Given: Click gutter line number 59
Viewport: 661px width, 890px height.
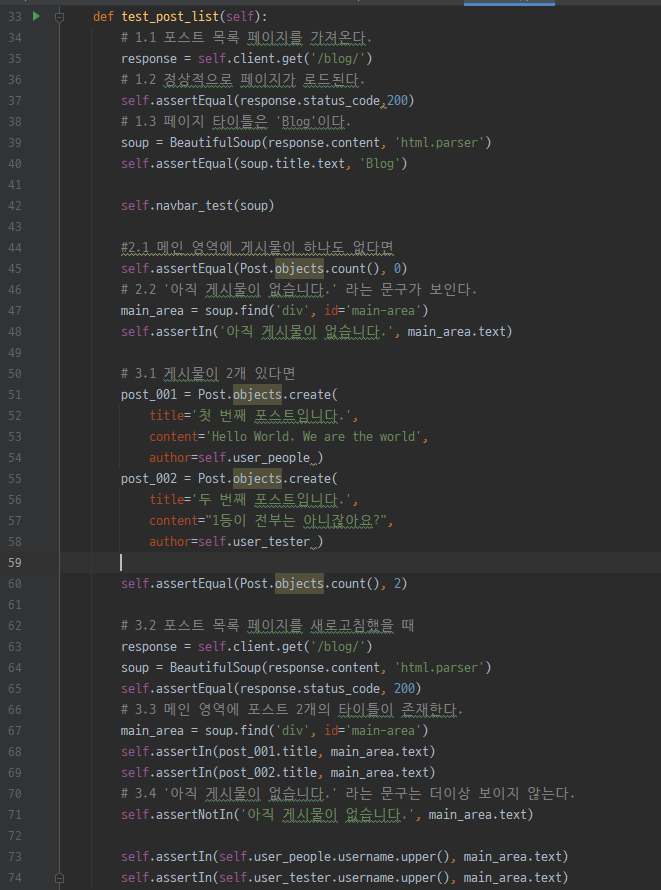Looking at the screenshot, I should point(15,562).
